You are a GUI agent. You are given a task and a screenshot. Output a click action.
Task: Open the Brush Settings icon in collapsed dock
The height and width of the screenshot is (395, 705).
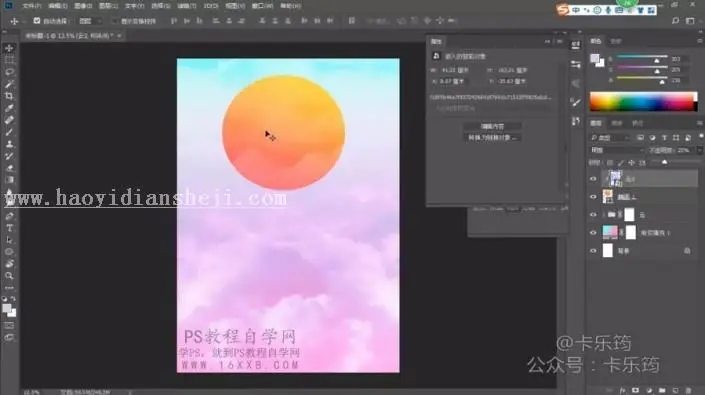[x=576, y=102]
